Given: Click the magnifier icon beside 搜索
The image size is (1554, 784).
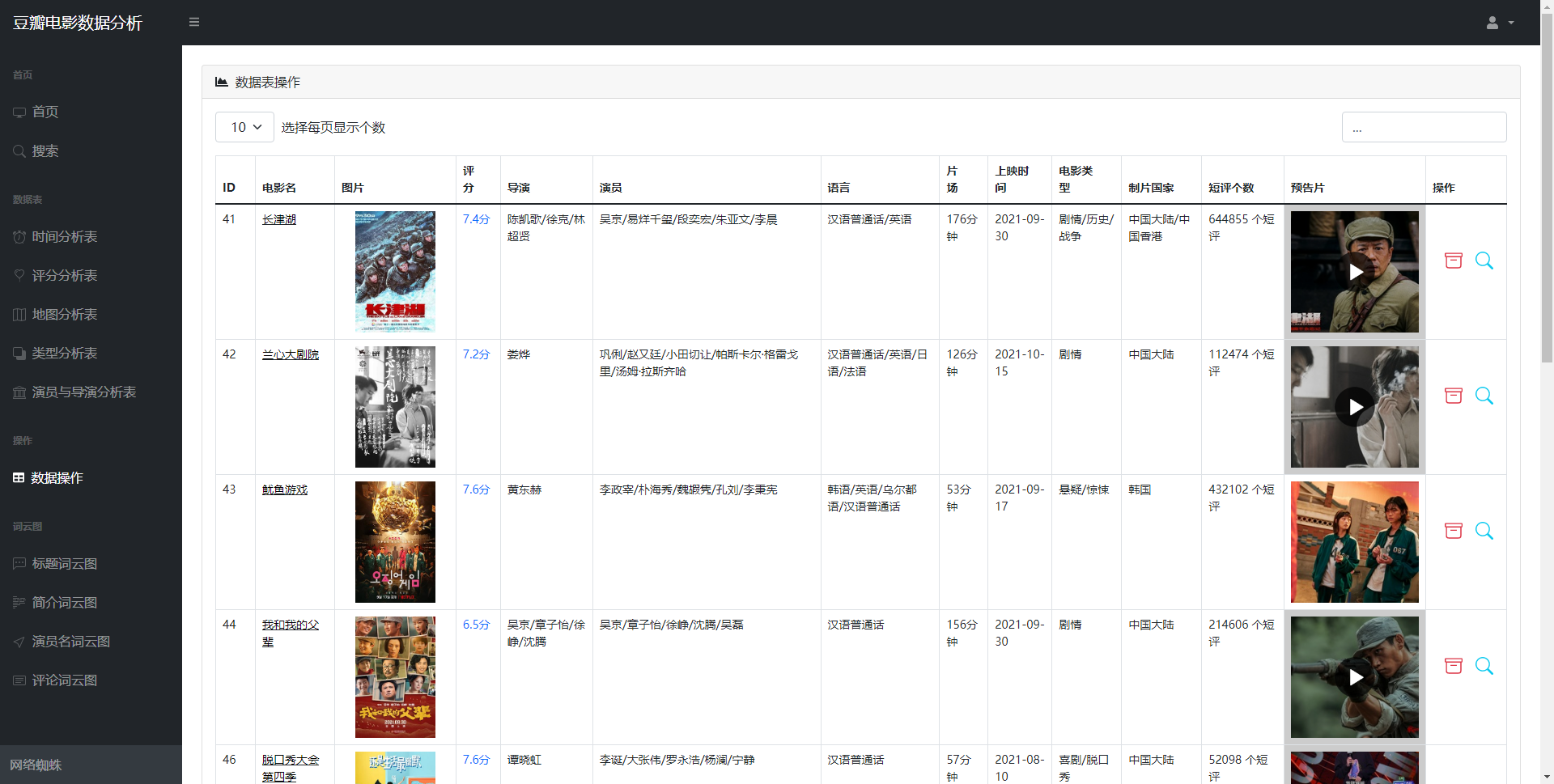Looking at the screenshot, I should point(19,151).
